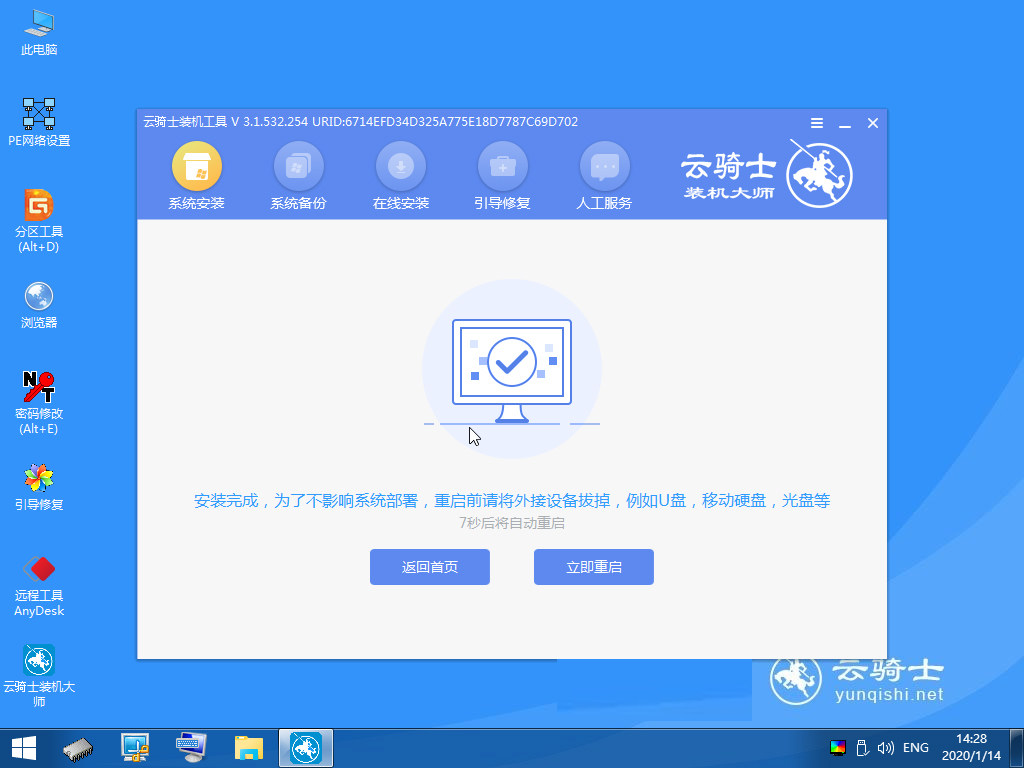Click the 返回首页 button
Screen dimensions: 1024x768
click(x=430, y=567)
